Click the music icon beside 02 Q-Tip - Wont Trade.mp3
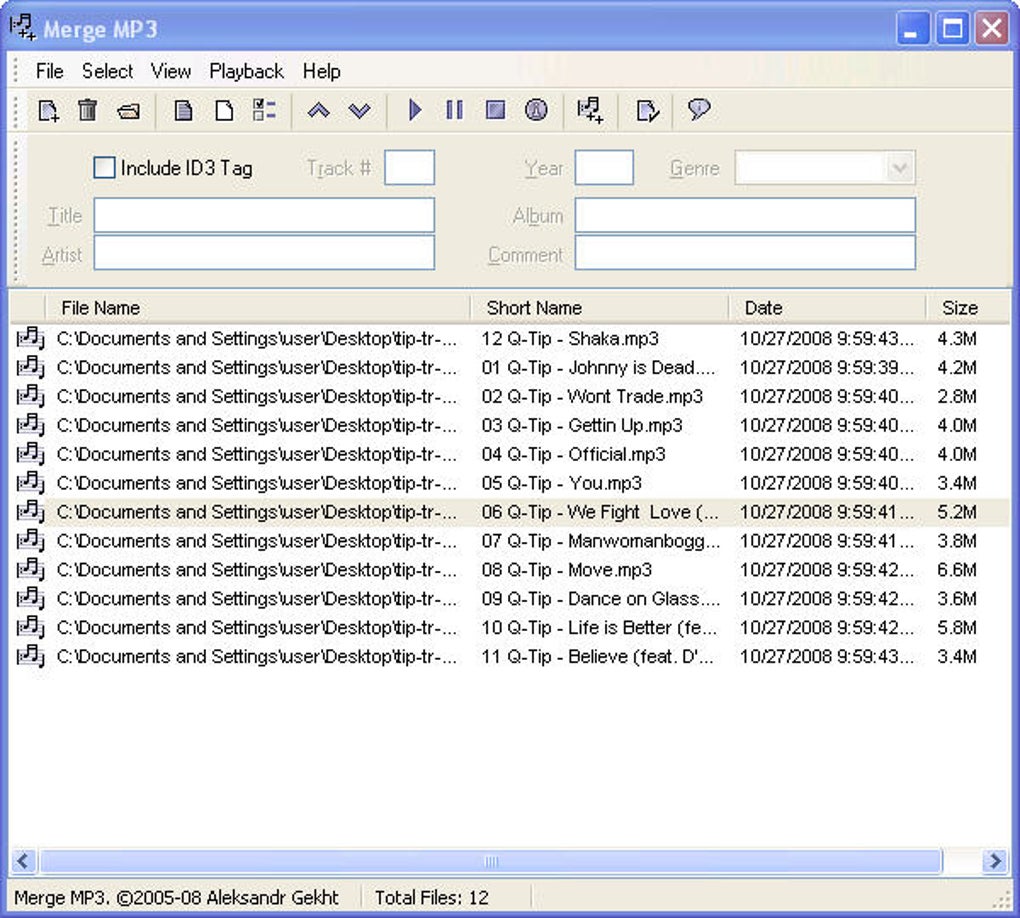The height and width of the screenshot is (918, 1020). tap(31, 396)
